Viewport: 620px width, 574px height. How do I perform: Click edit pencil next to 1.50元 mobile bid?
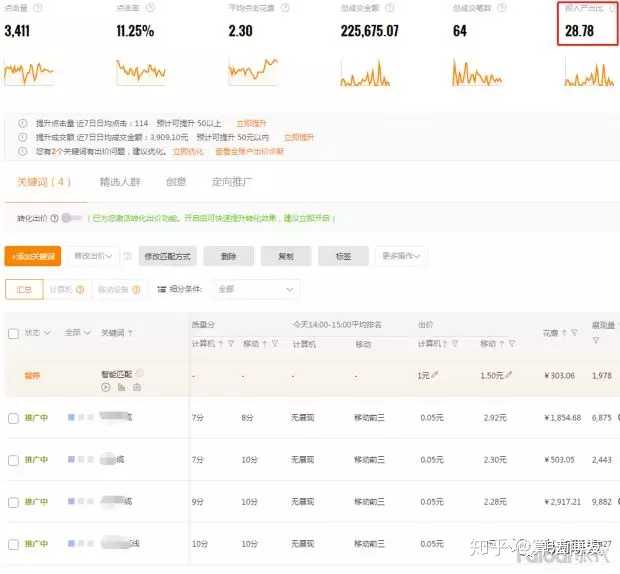pyautogui.click(x=509, y=375)
